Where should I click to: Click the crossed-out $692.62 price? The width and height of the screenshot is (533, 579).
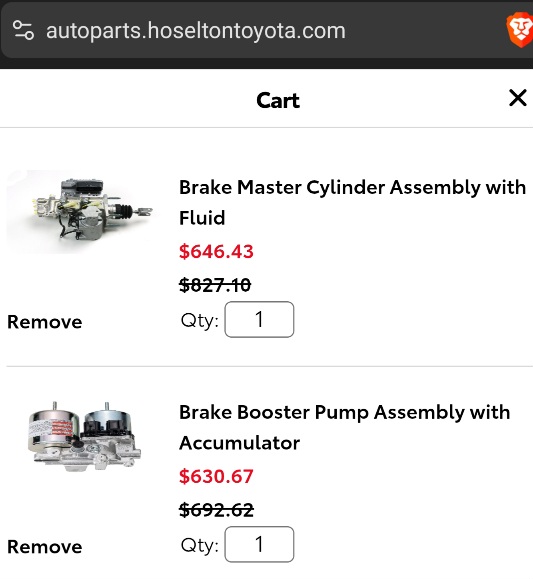pyautogui.click(x=216, y=510)
